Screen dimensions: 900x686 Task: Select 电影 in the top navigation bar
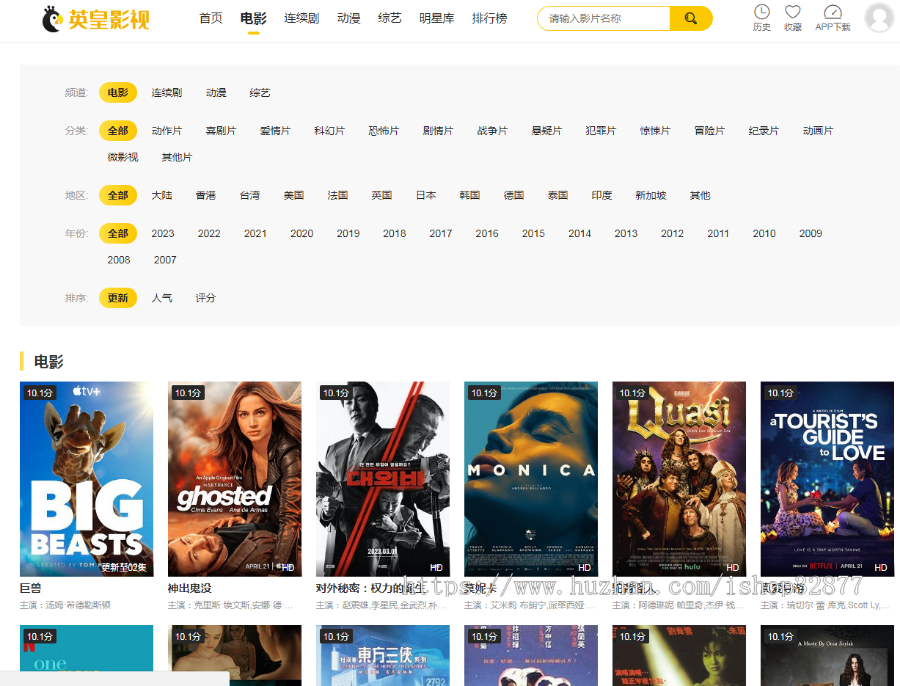253,18
